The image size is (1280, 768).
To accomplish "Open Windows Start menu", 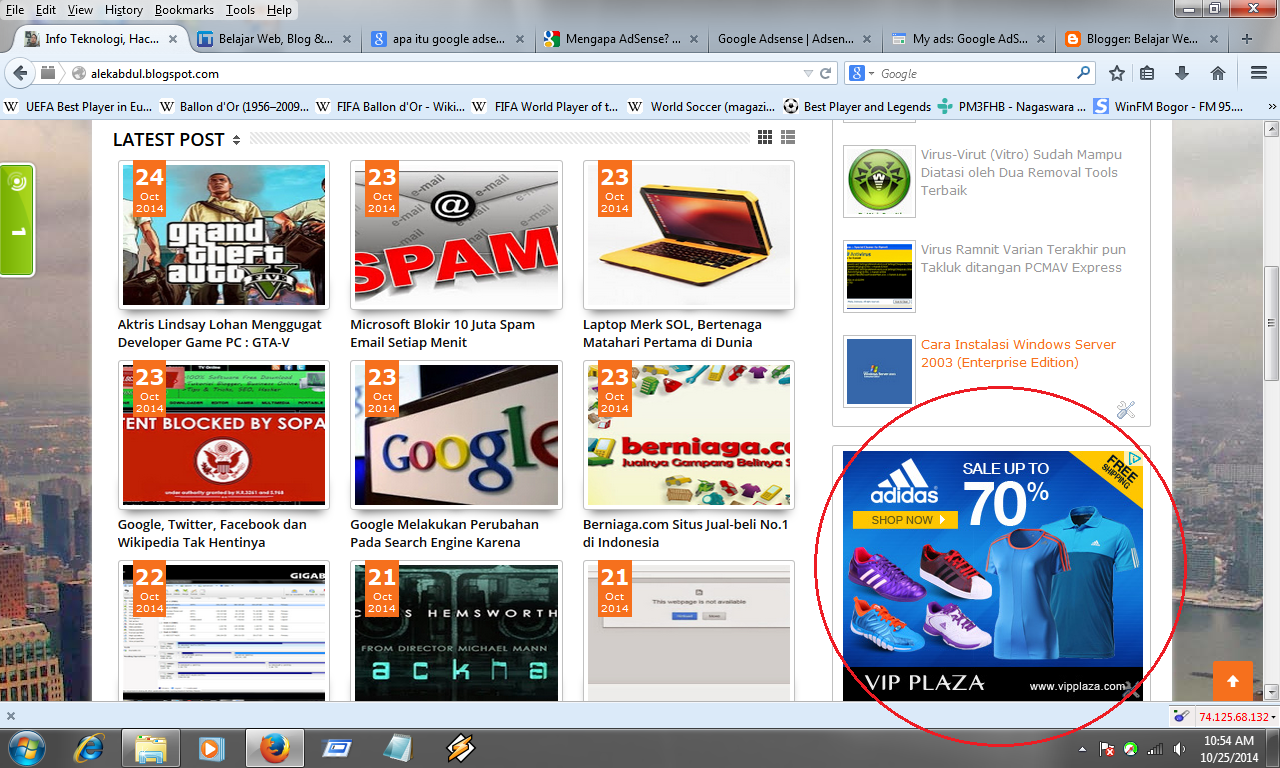I will point(26,747).
